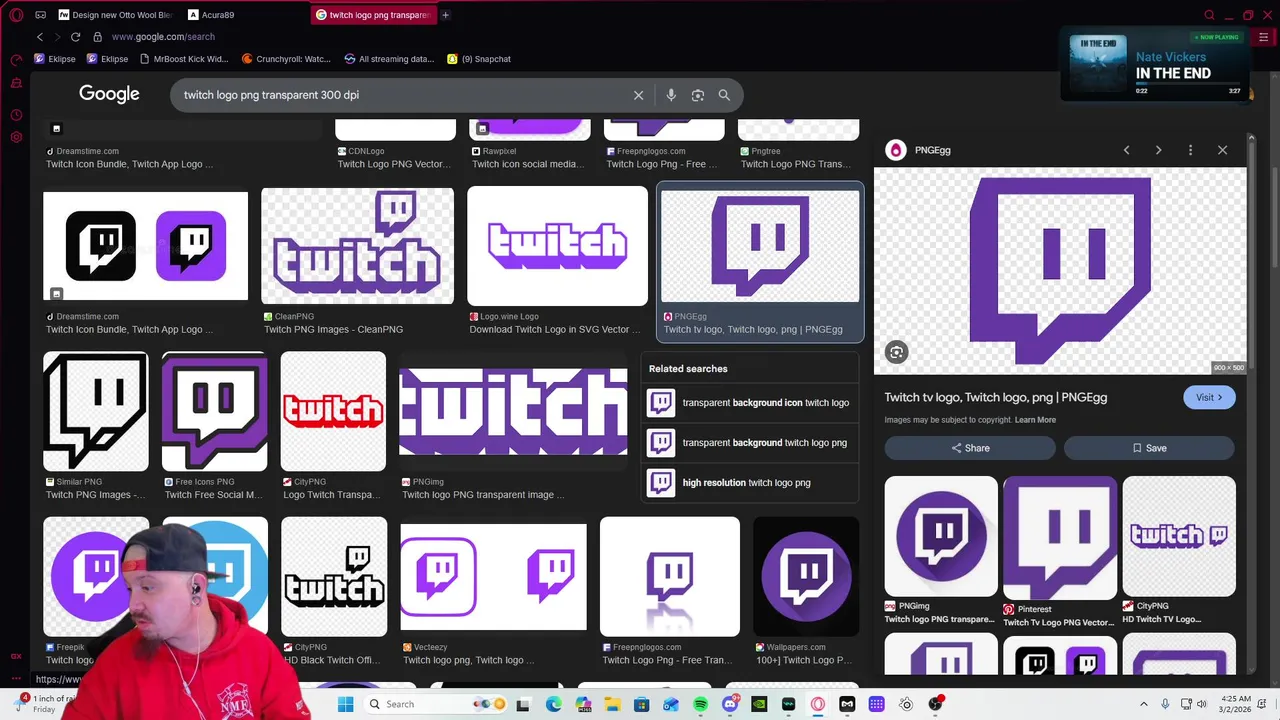Share the PNGEgg Twitch logo image
The image size is (1280, 720).
pyautogui.click(x=970, y=448)
